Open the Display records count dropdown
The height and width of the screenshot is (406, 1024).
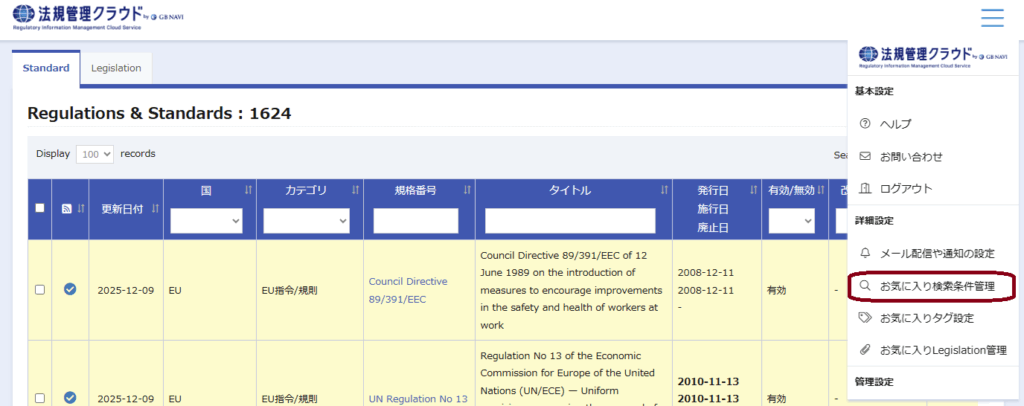(95, 154)
